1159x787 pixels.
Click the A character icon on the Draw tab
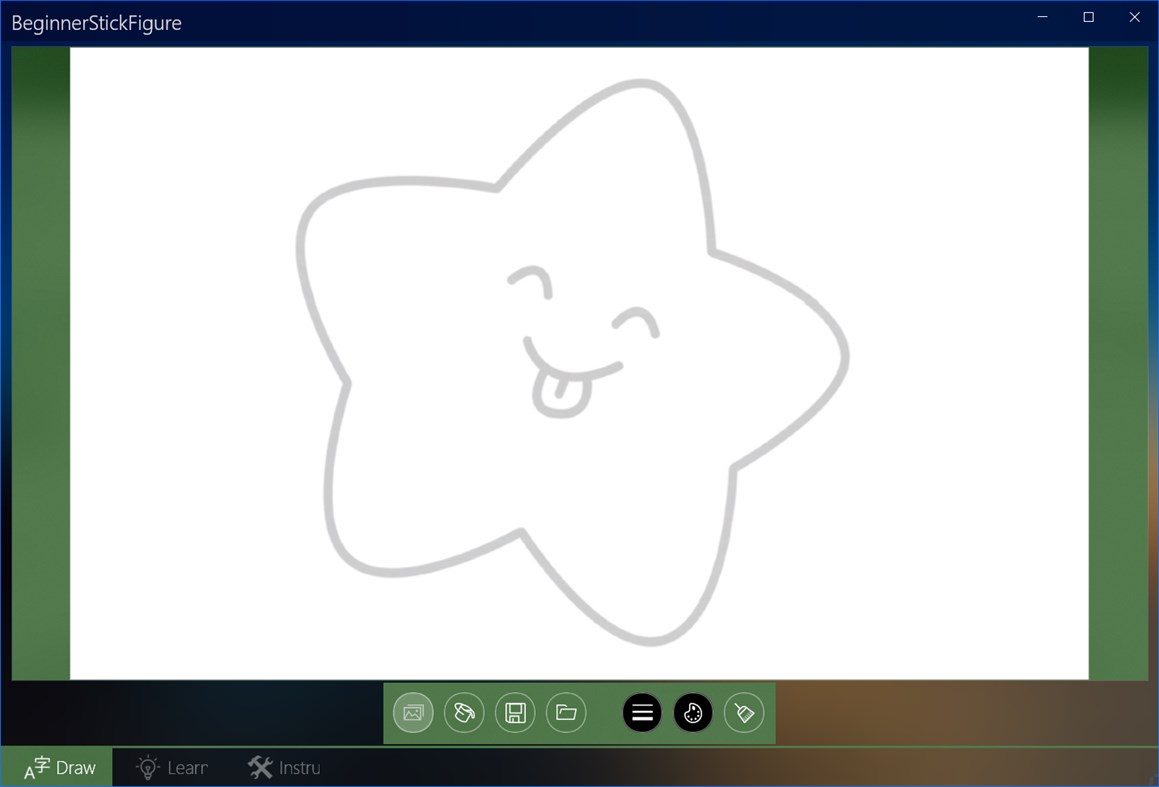(x=37, y=767)
